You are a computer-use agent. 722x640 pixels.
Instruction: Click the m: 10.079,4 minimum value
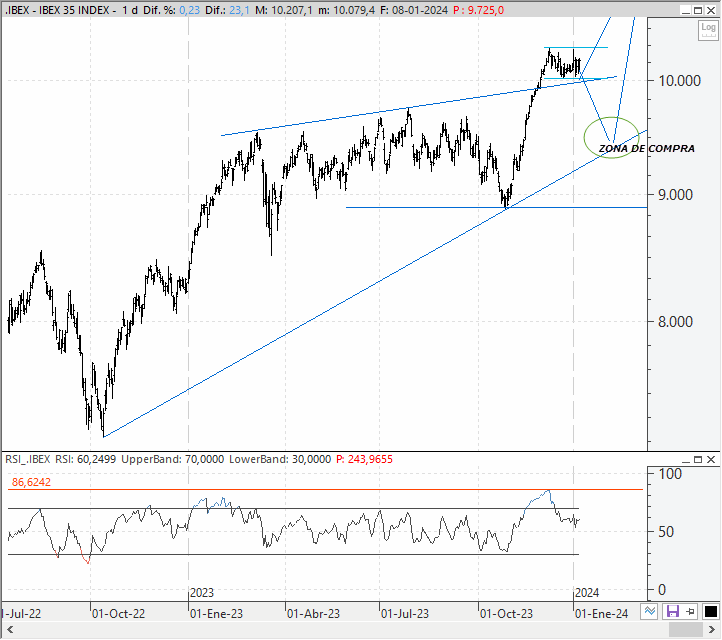pos(346,10)
